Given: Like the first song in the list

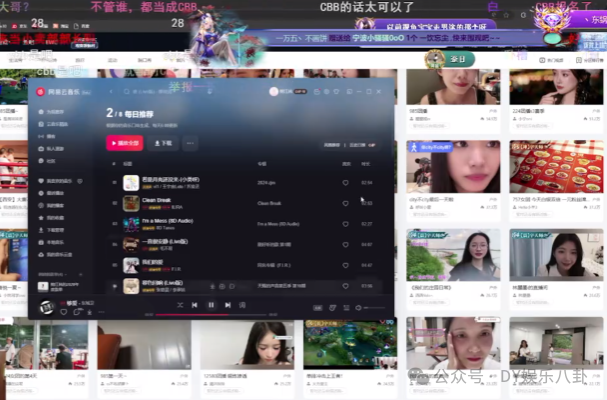Looking at the screenshot, I should coord(345,182).
